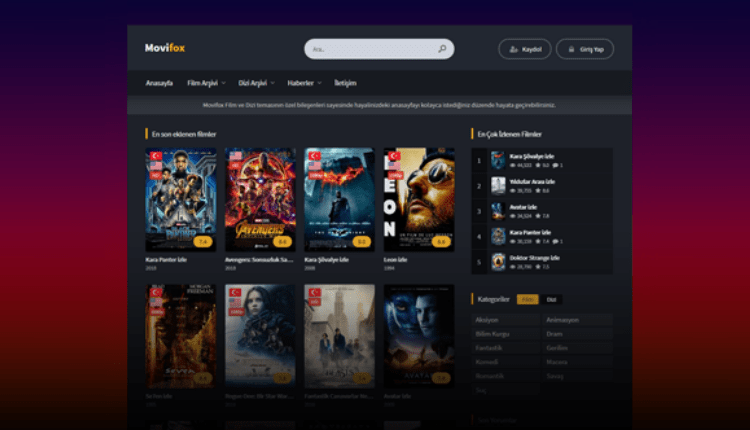Switch to the Dizi categories tab
Screen dimensions: 750x430
coord(551,299)
